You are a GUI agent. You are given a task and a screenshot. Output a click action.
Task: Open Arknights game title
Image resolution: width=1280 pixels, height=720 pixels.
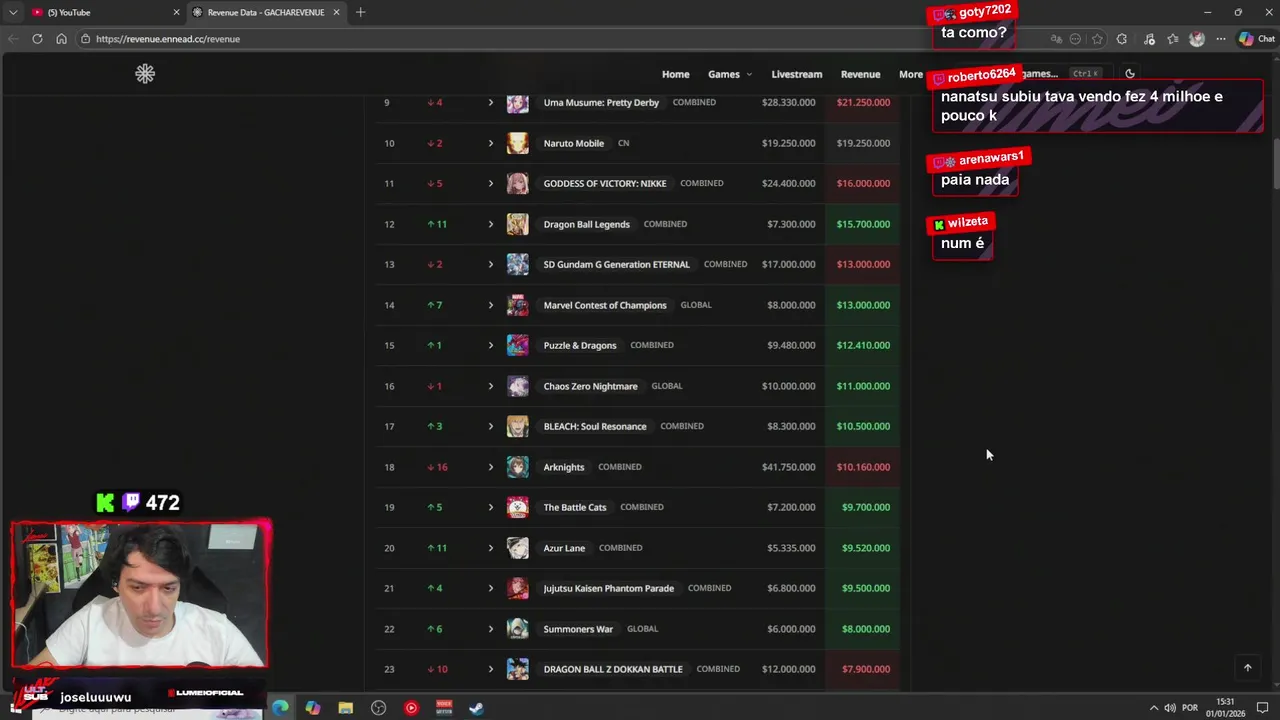coord(564,467)
